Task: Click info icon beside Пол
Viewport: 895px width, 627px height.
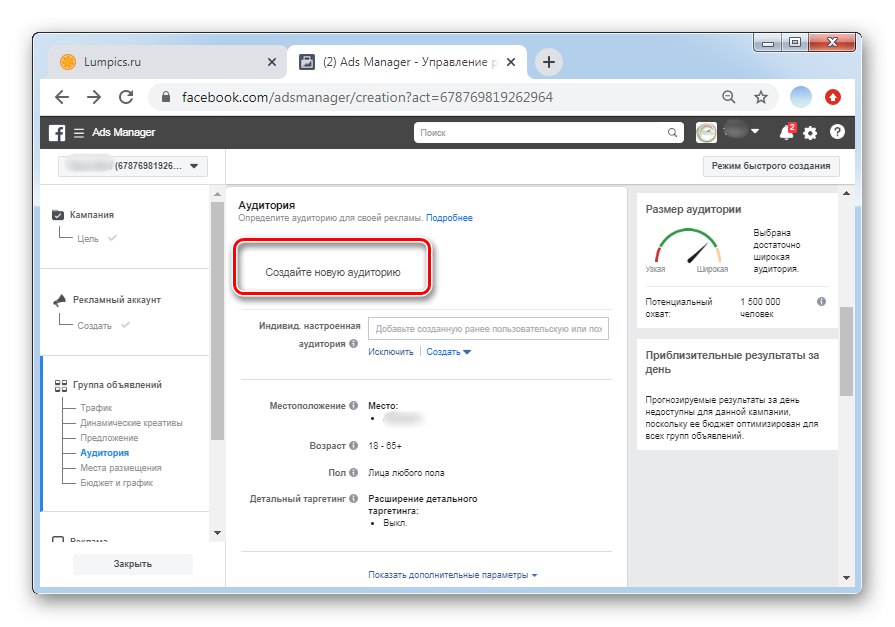Action: point(353,472)
